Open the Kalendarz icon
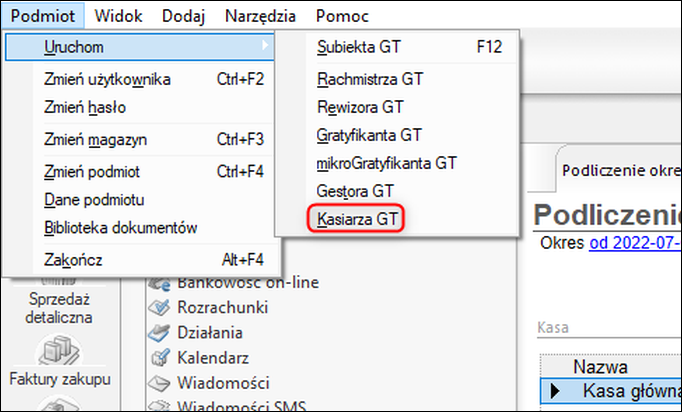This screenshot has height=412, width=682. click(157, 358)
